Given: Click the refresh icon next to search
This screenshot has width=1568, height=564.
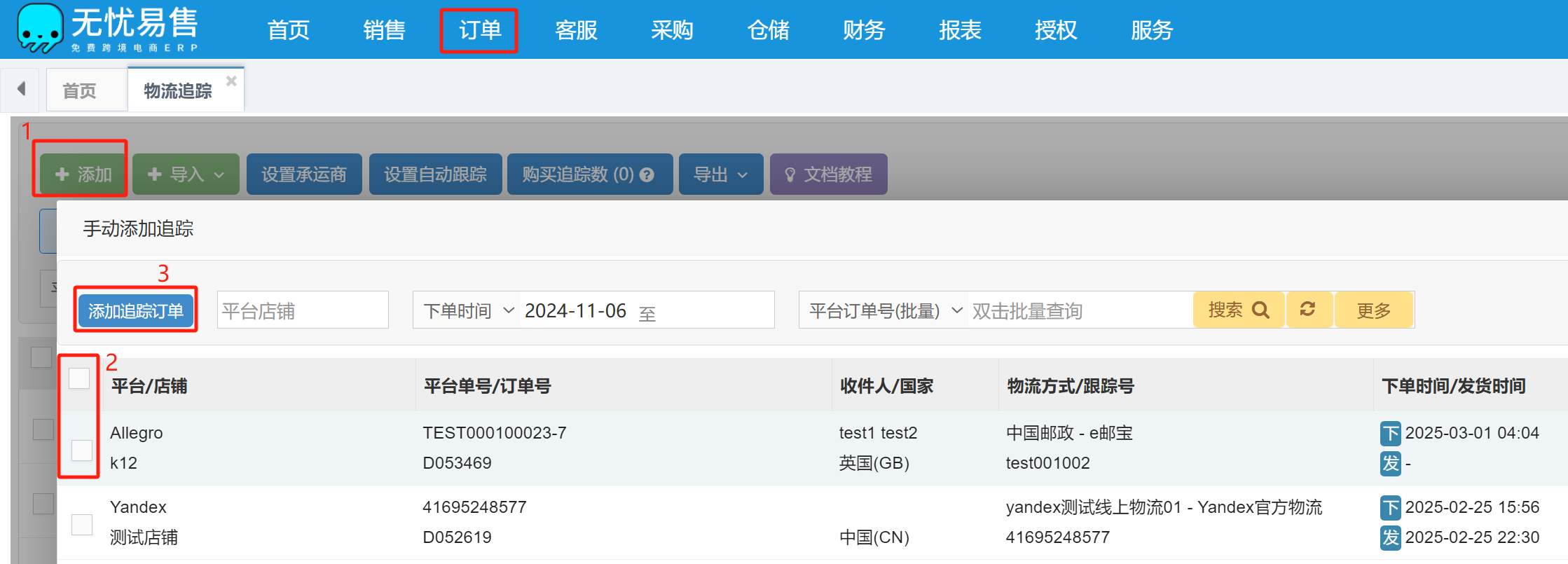Looking at the screenshot, I should 1307,310.
